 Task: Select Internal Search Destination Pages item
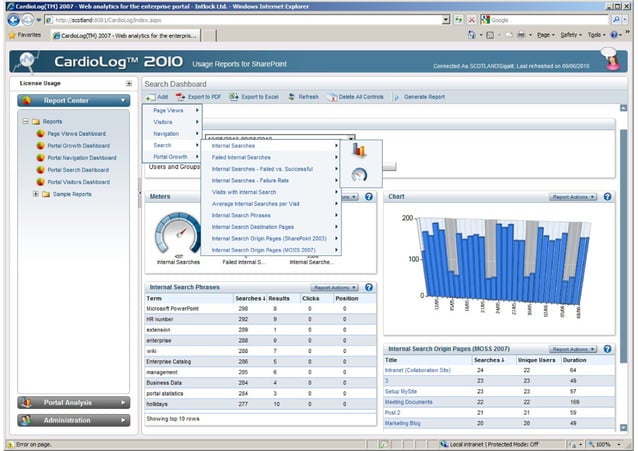click(271, 227)
